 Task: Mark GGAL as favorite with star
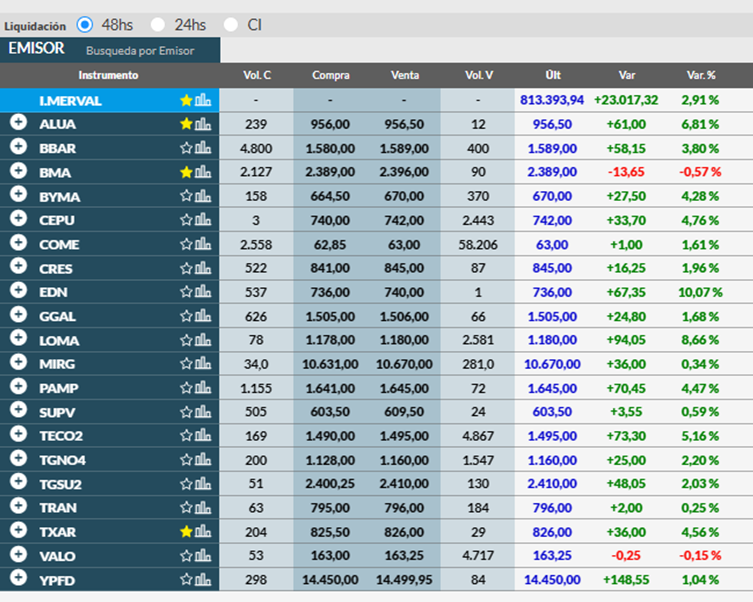(x=186, y=316)
